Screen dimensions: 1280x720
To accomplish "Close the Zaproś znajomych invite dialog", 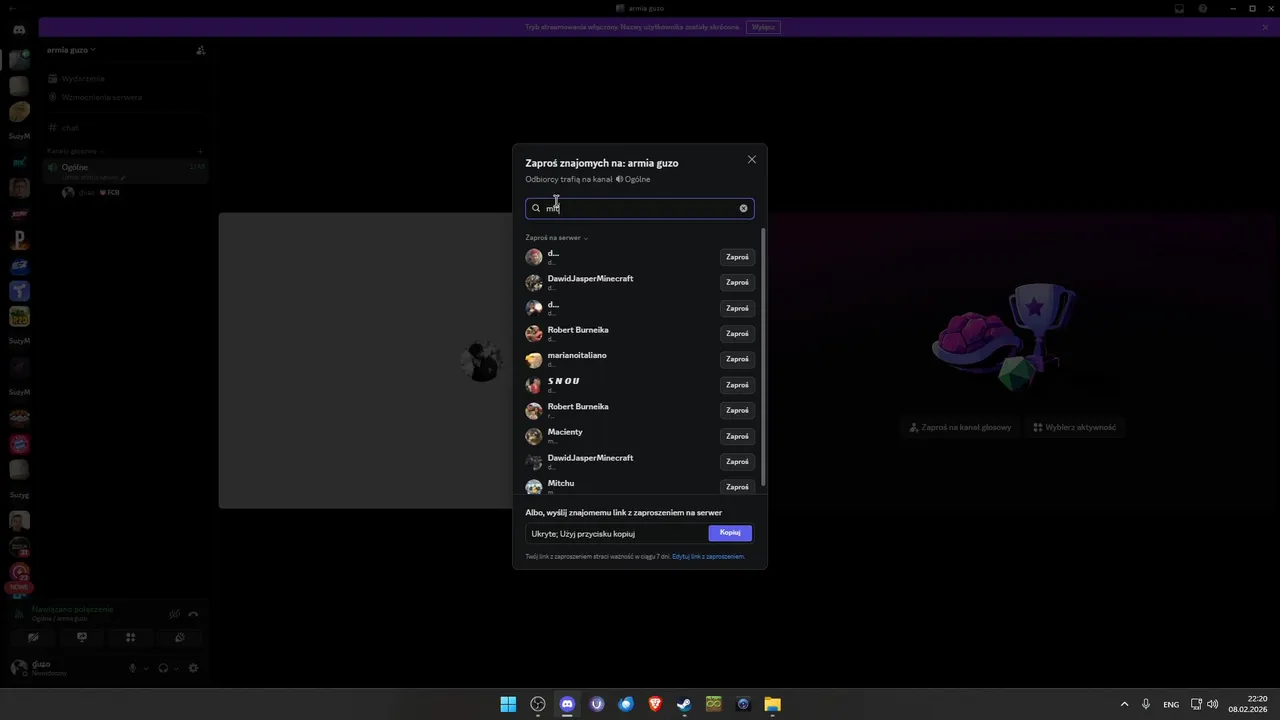I will click(752, 160).
